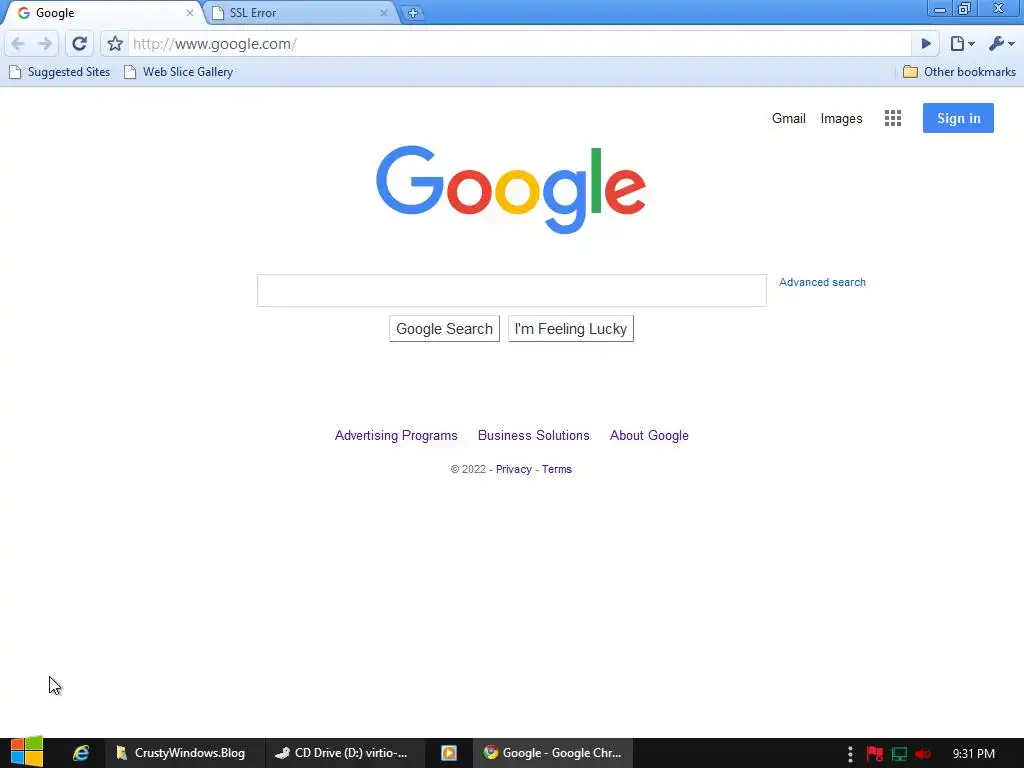
Task: Open the About Google link
Action: pyautogui.click(x=649, y=436)
